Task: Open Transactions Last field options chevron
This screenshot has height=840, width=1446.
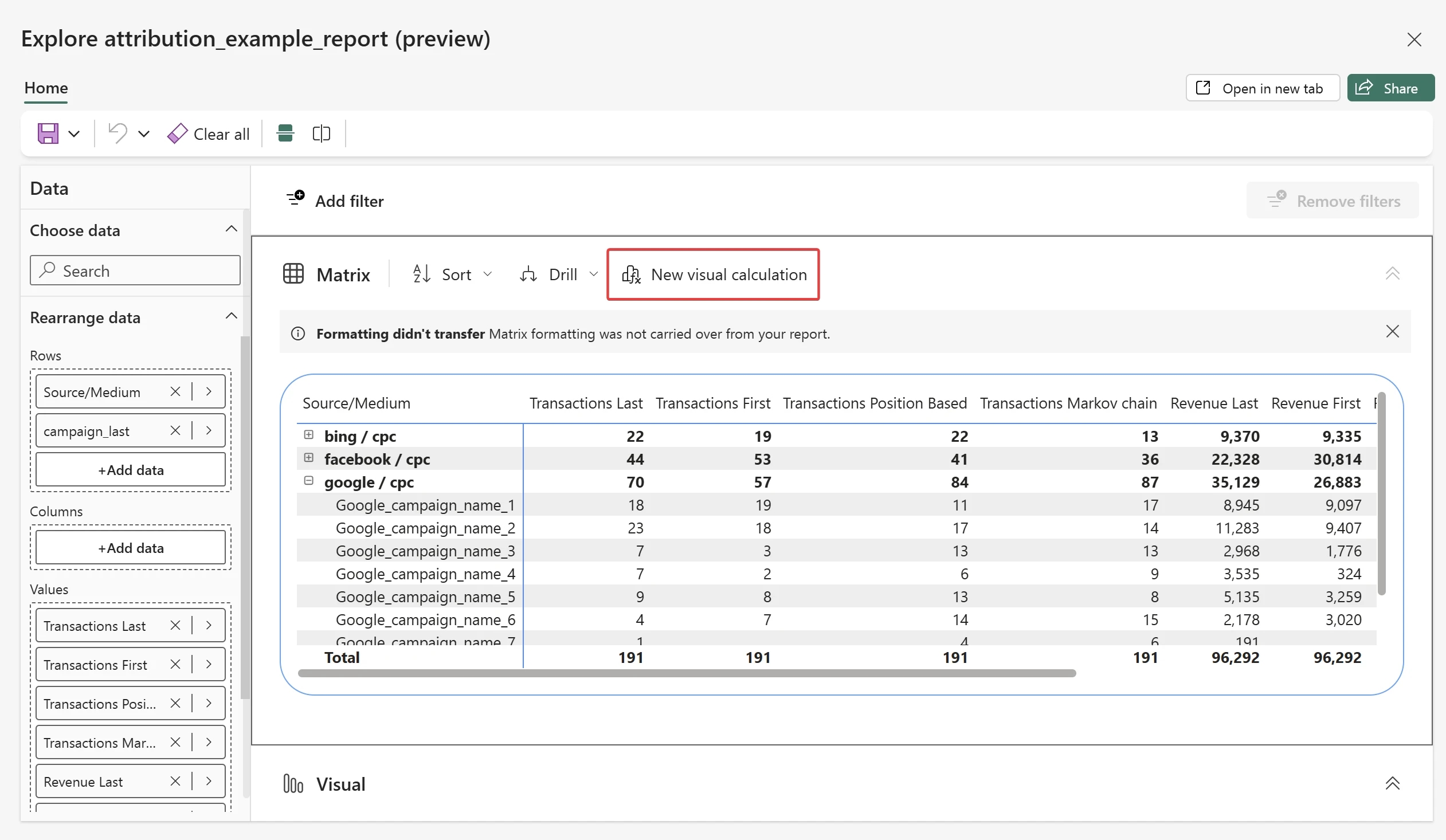Action: pos(209,625)
